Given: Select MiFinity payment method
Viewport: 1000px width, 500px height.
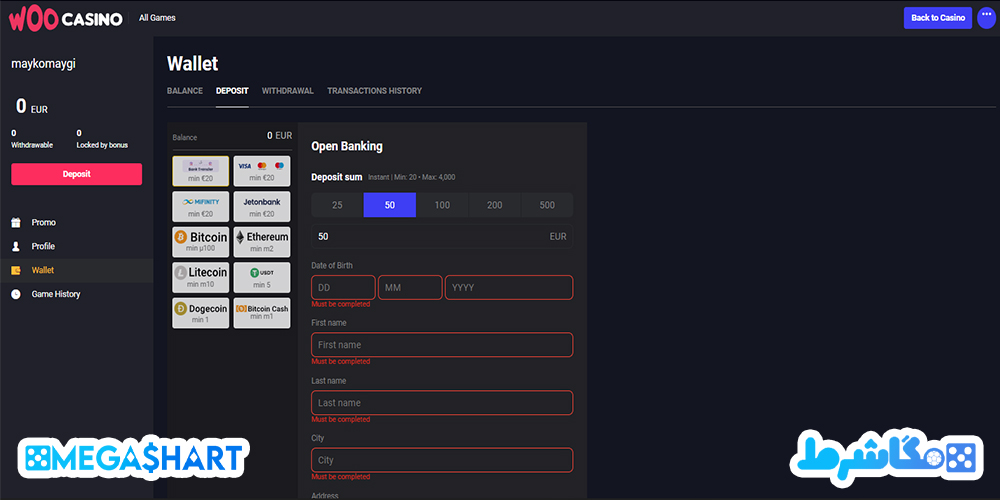Looking at the screenshot, I should 200,207.
